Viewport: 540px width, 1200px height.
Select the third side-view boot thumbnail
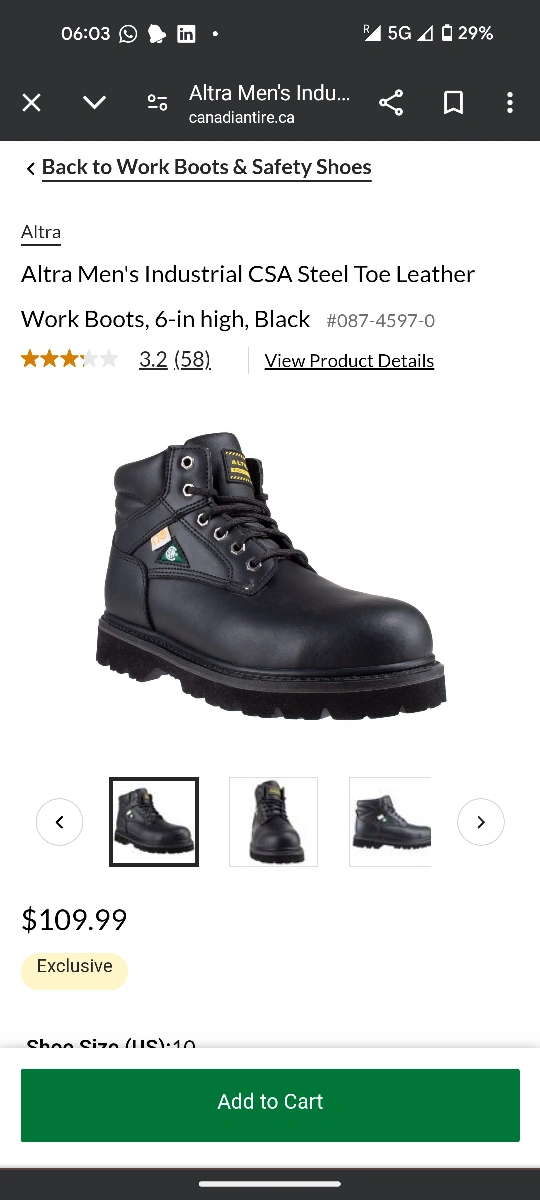tap(391, 822)
